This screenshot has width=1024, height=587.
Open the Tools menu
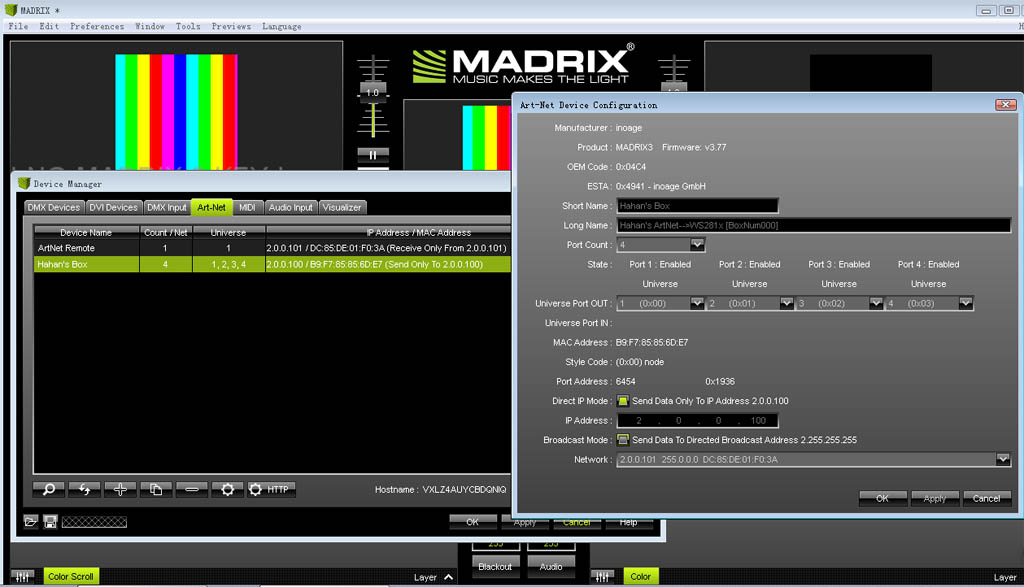pyautogui.click(x=188, y=27)
